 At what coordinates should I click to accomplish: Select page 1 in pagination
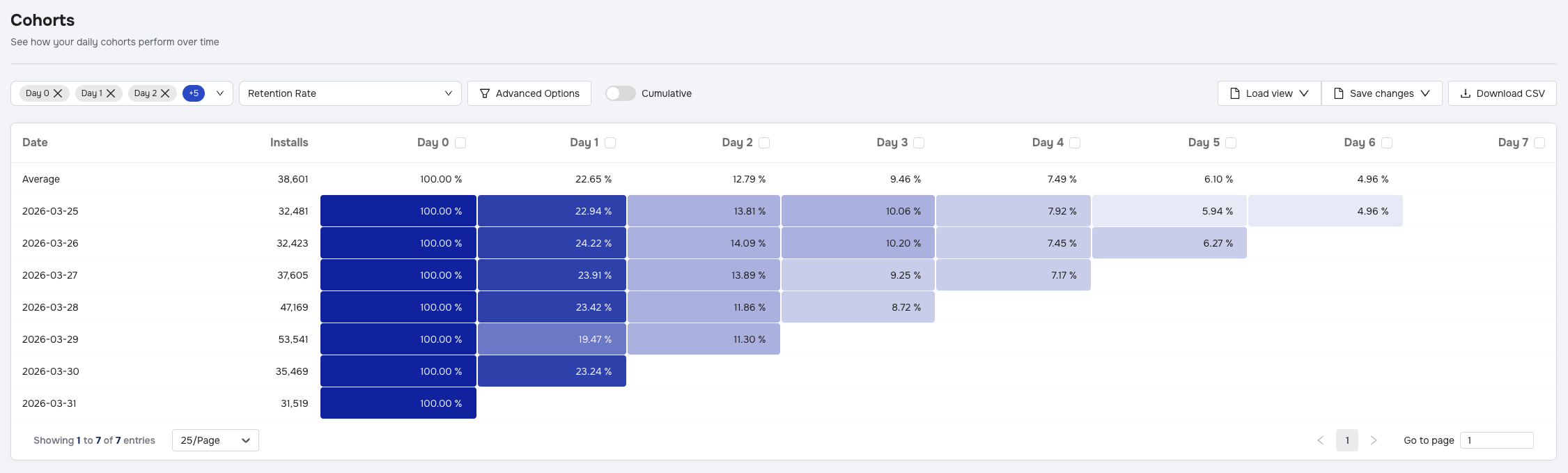point(1346,440)
